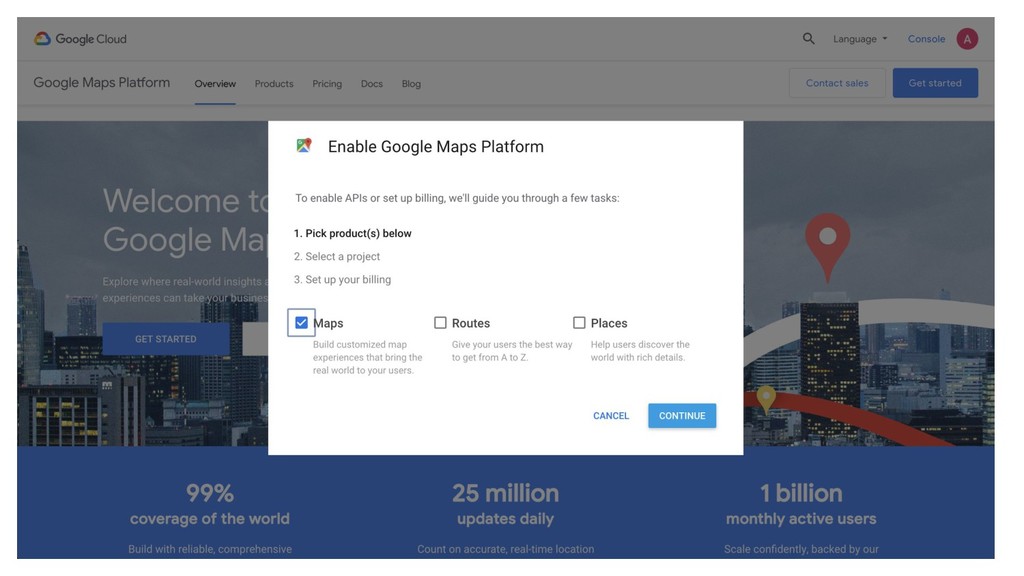The width and height of the screenshot is (1024, 576).
Task: Click the hero GET STARTED button
Action: 166,339
